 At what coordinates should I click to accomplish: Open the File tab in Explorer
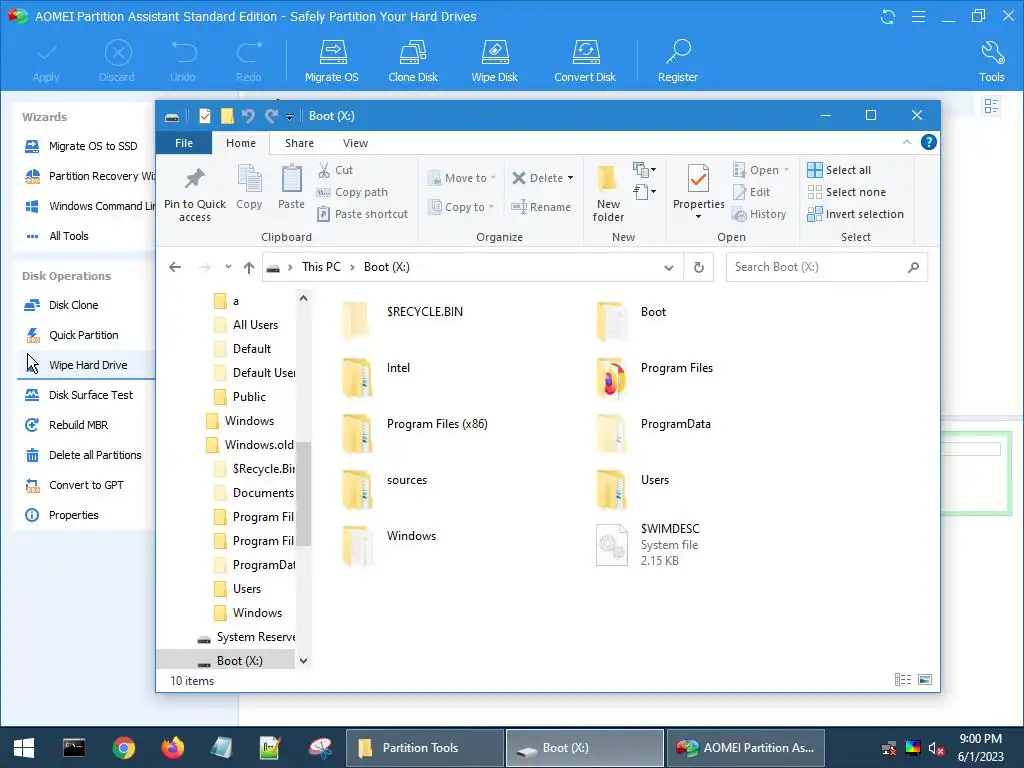pos(184,143)
